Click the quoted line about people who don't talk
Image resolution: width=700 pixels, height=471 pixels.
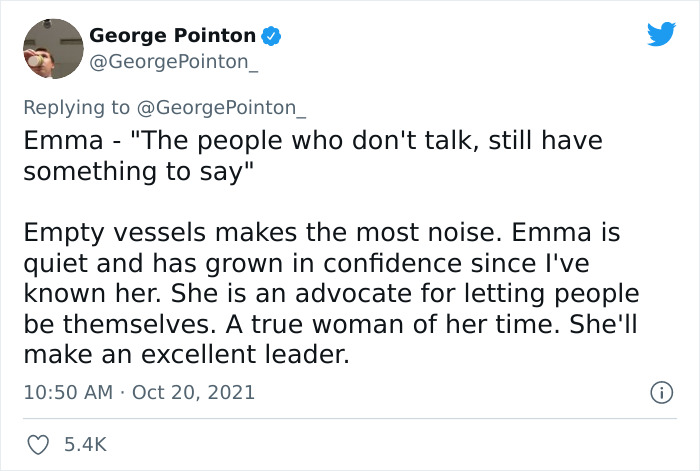pyautogui.click(x=313, y=156)
